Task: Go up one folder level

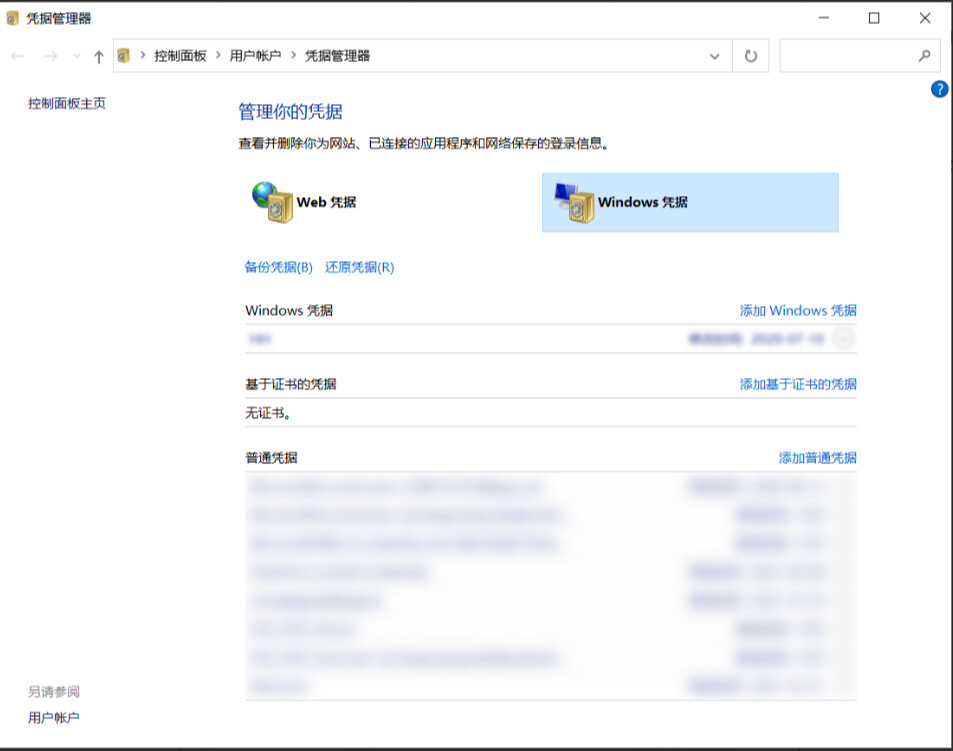Action: (x=98, y=57)
